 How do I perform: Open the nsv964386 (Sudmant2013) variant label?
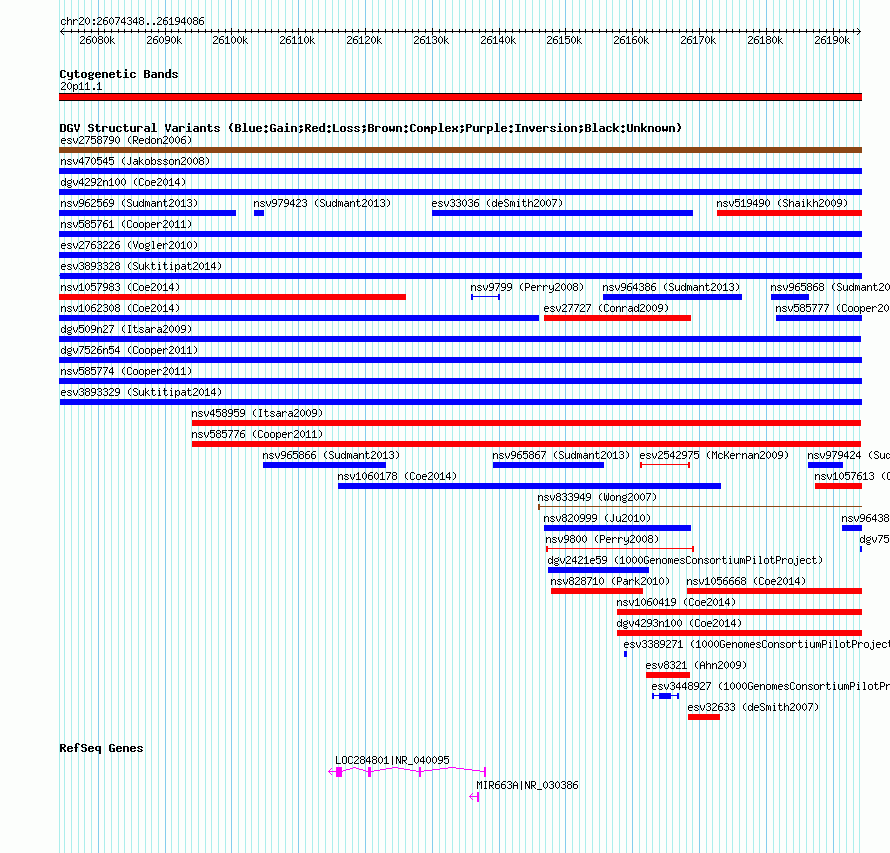click(671, 287)
